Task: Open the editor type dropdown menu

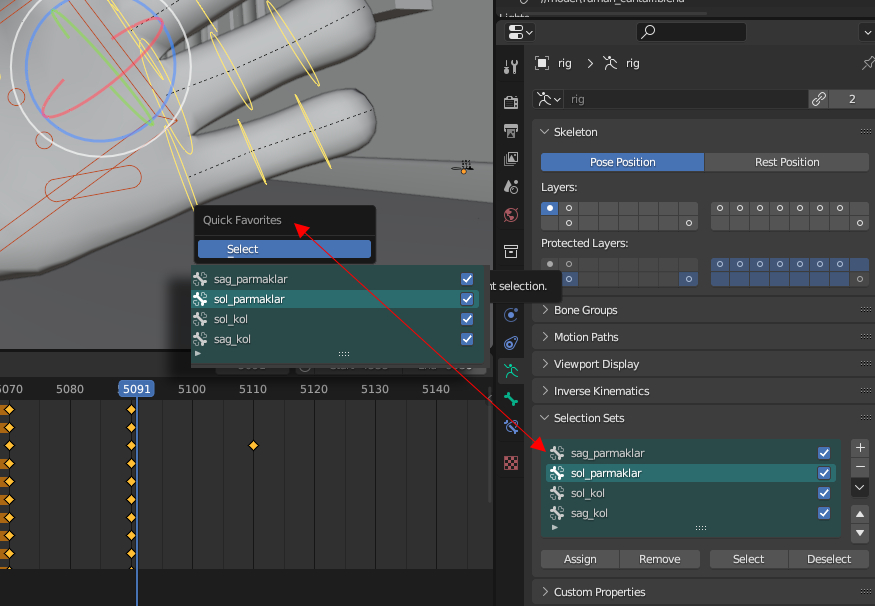Action: [x=520, y=32]
